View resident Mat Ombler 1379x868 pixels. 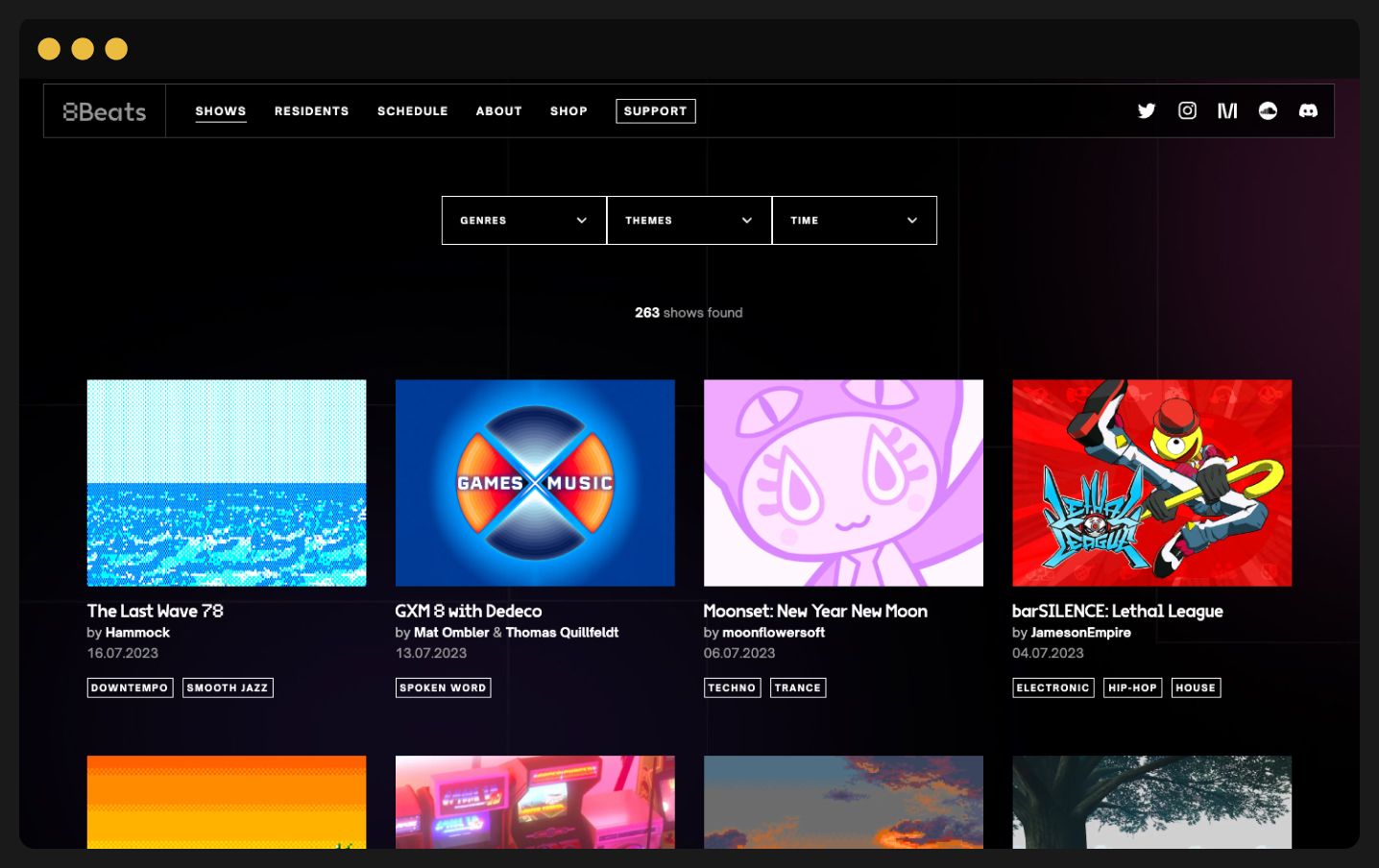tap(451, 633)
